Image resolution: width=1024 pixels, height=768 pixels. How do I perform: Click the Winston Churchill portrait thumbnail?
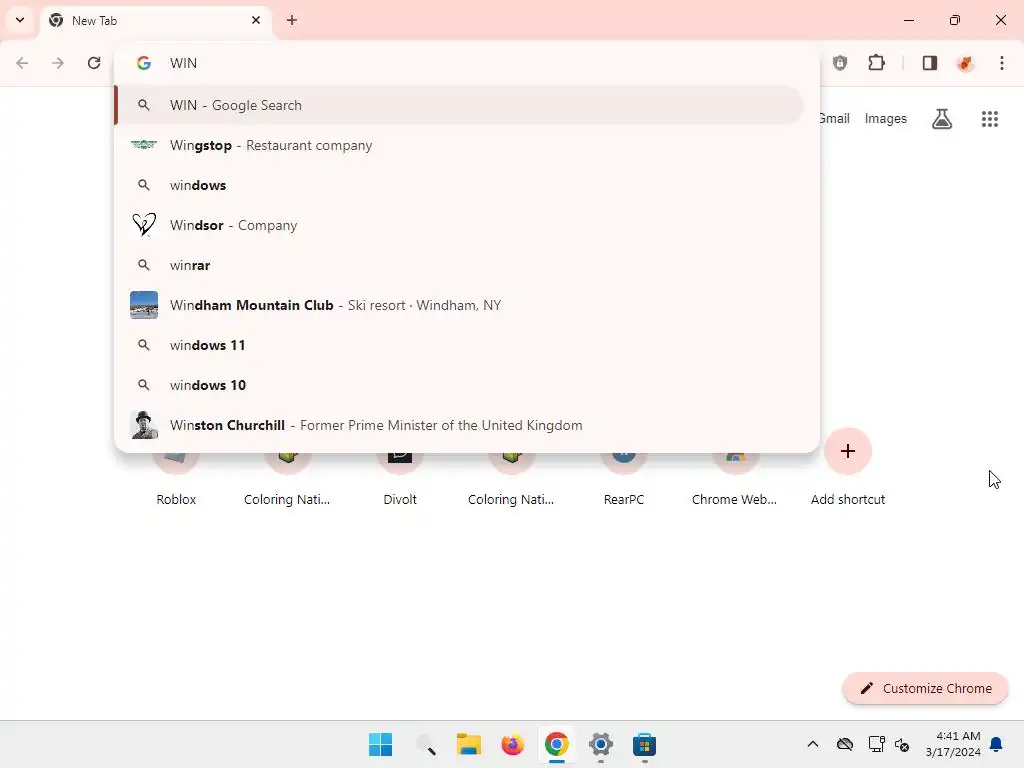tap(144, 425)
